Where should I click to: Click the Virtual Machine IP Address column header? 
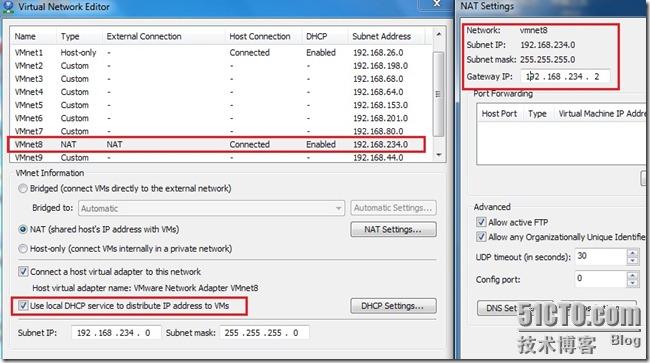click(600, 114)
